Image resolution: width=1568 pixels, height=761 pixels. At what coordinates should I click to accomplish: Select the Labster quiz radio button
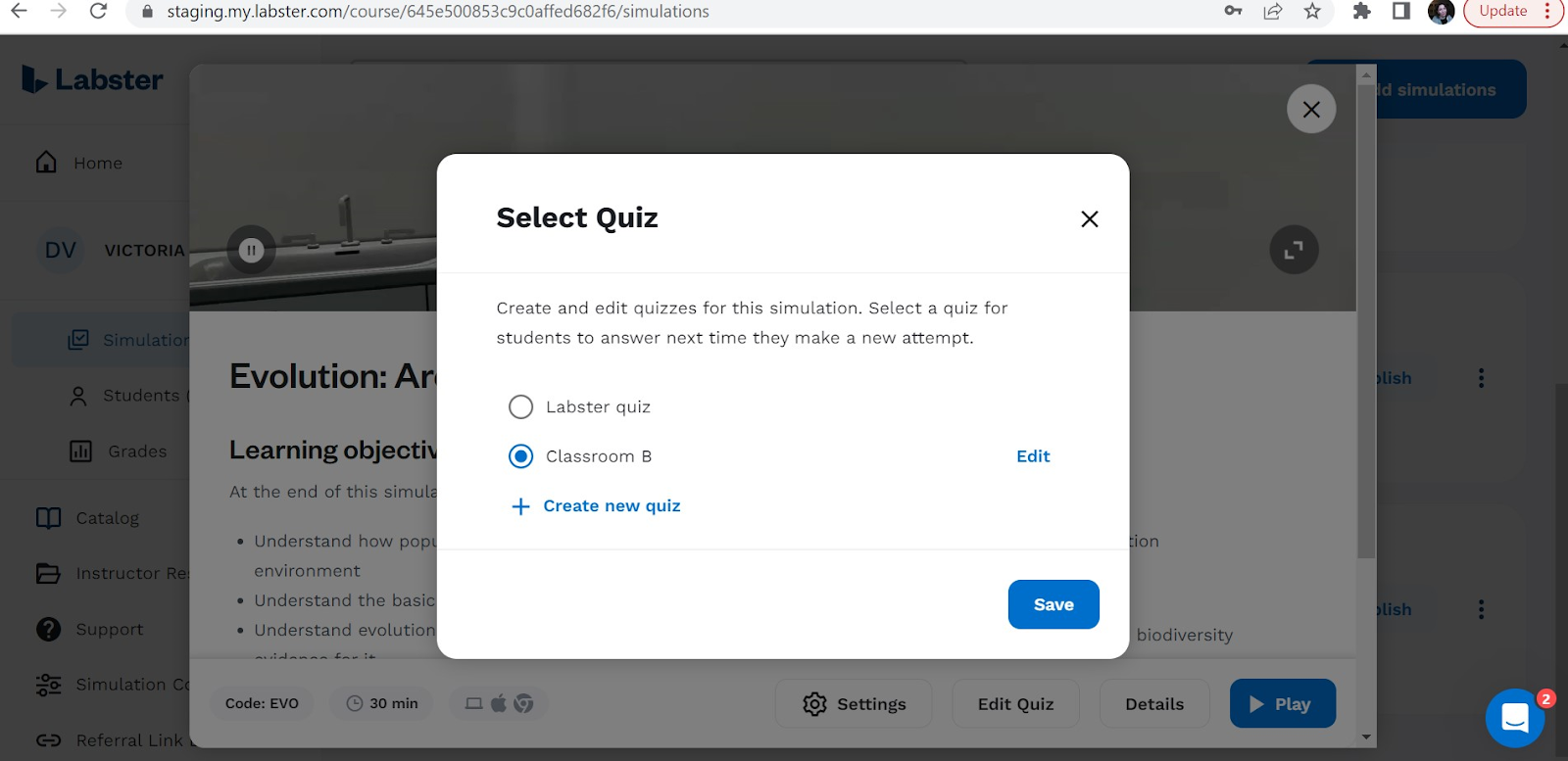click(520, 406)
